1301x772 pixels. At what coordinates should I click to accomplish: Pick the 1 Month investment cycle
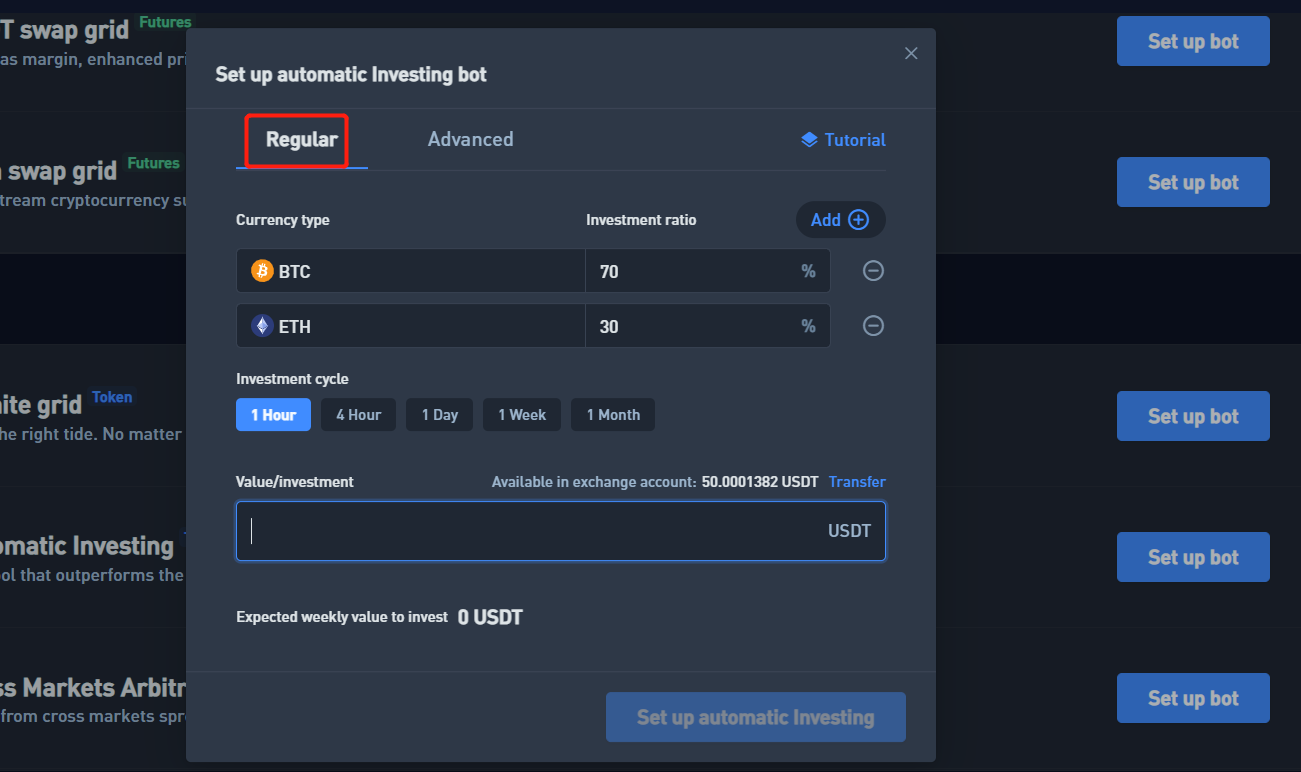613,415
